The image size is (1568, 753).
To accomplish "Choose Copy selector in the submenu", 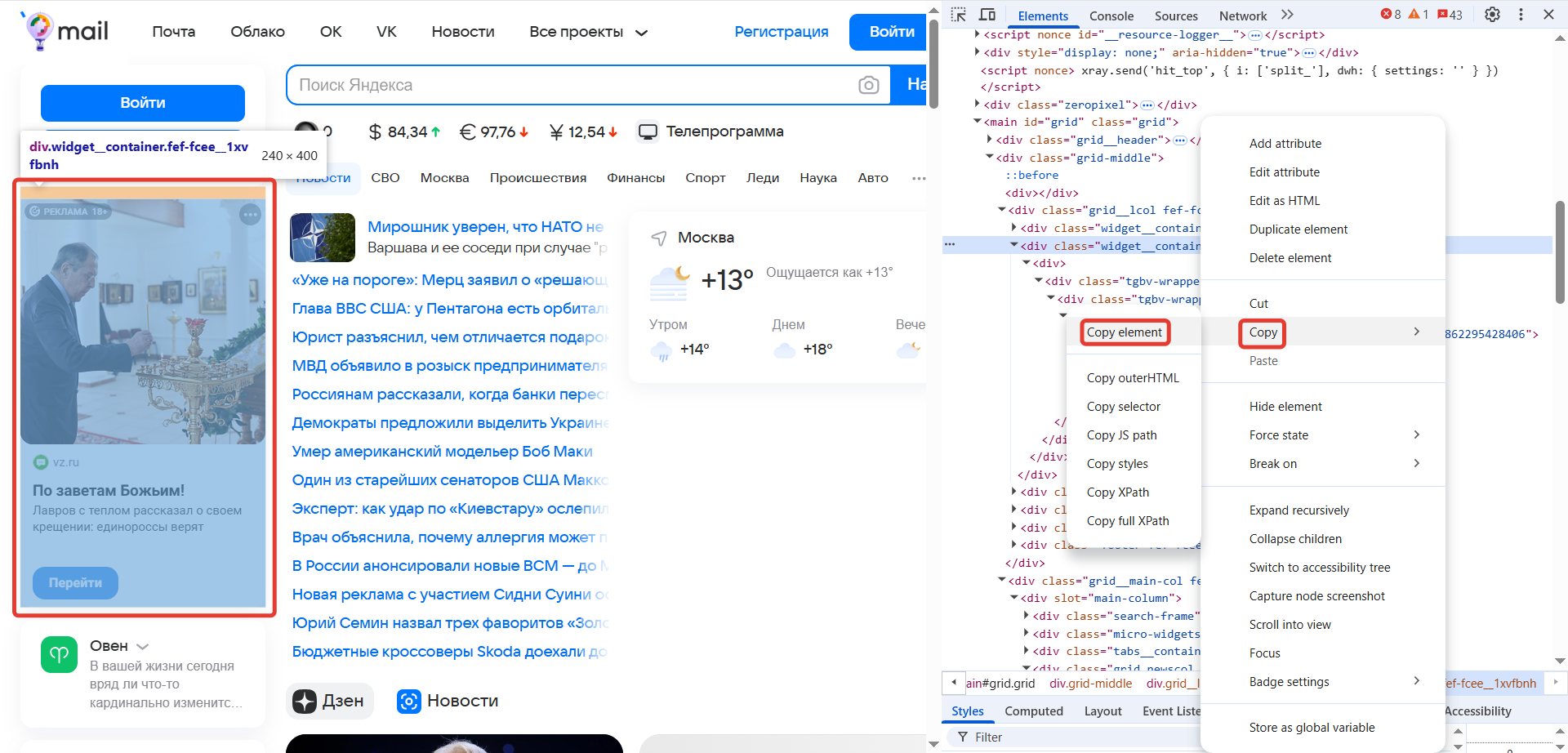I will pyautogui.click(x=1124, y=406).
